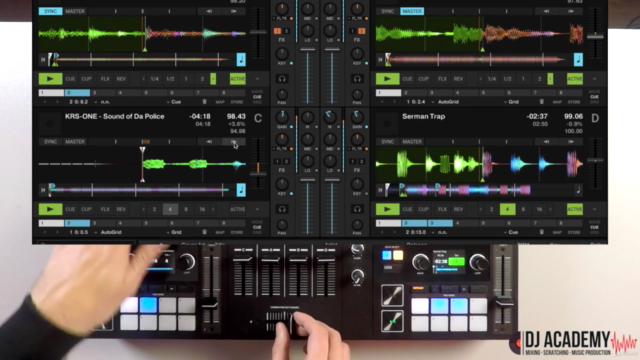Image resolution: width=640 pixels, height=360 pixels.
Task: Nudge tempo forward on top-right deck
Action: 571,11
